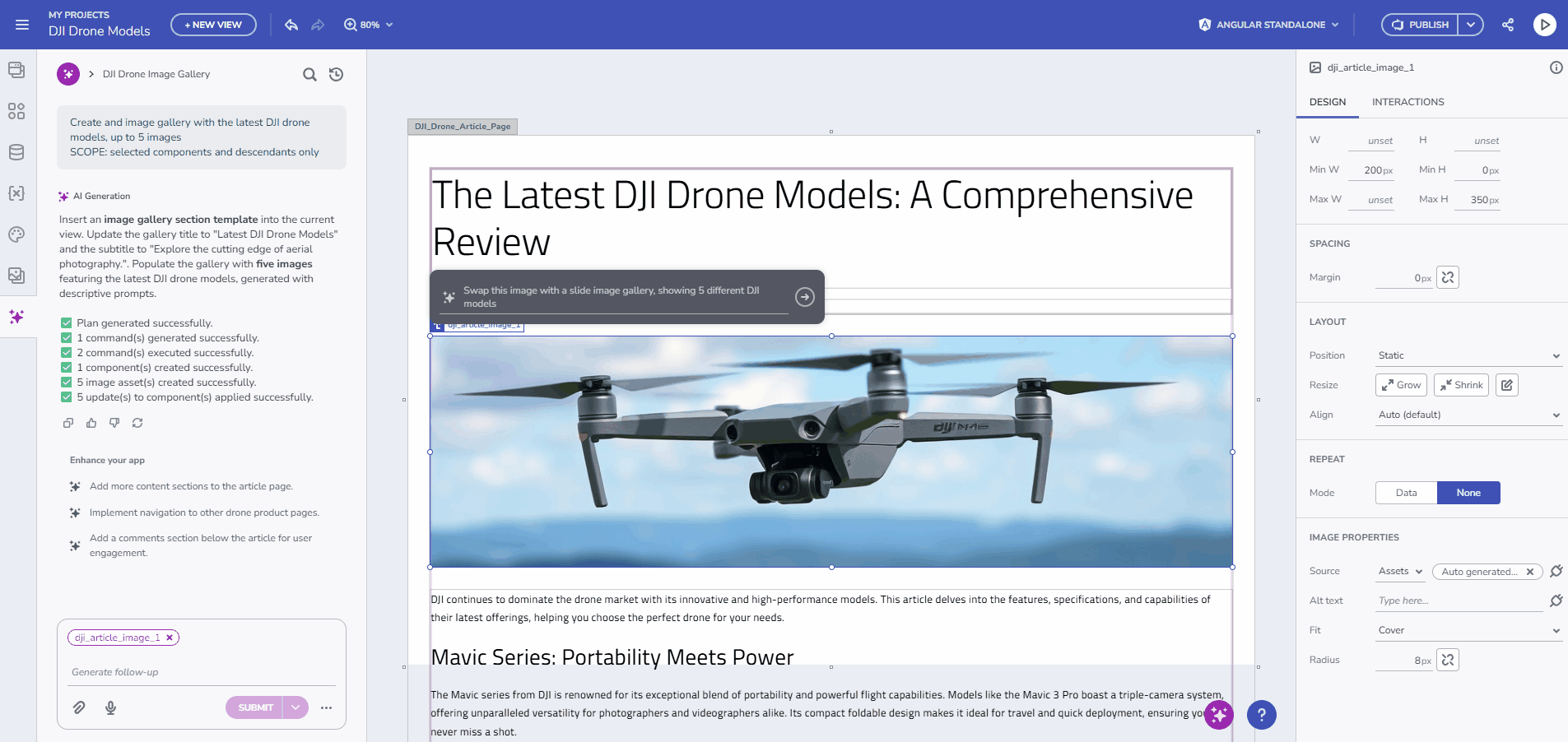Image resolution: width=1568 pixels, height=742 pixels.
Task: Give thumbs up to the AI response
Action: (x=91, y=423)
